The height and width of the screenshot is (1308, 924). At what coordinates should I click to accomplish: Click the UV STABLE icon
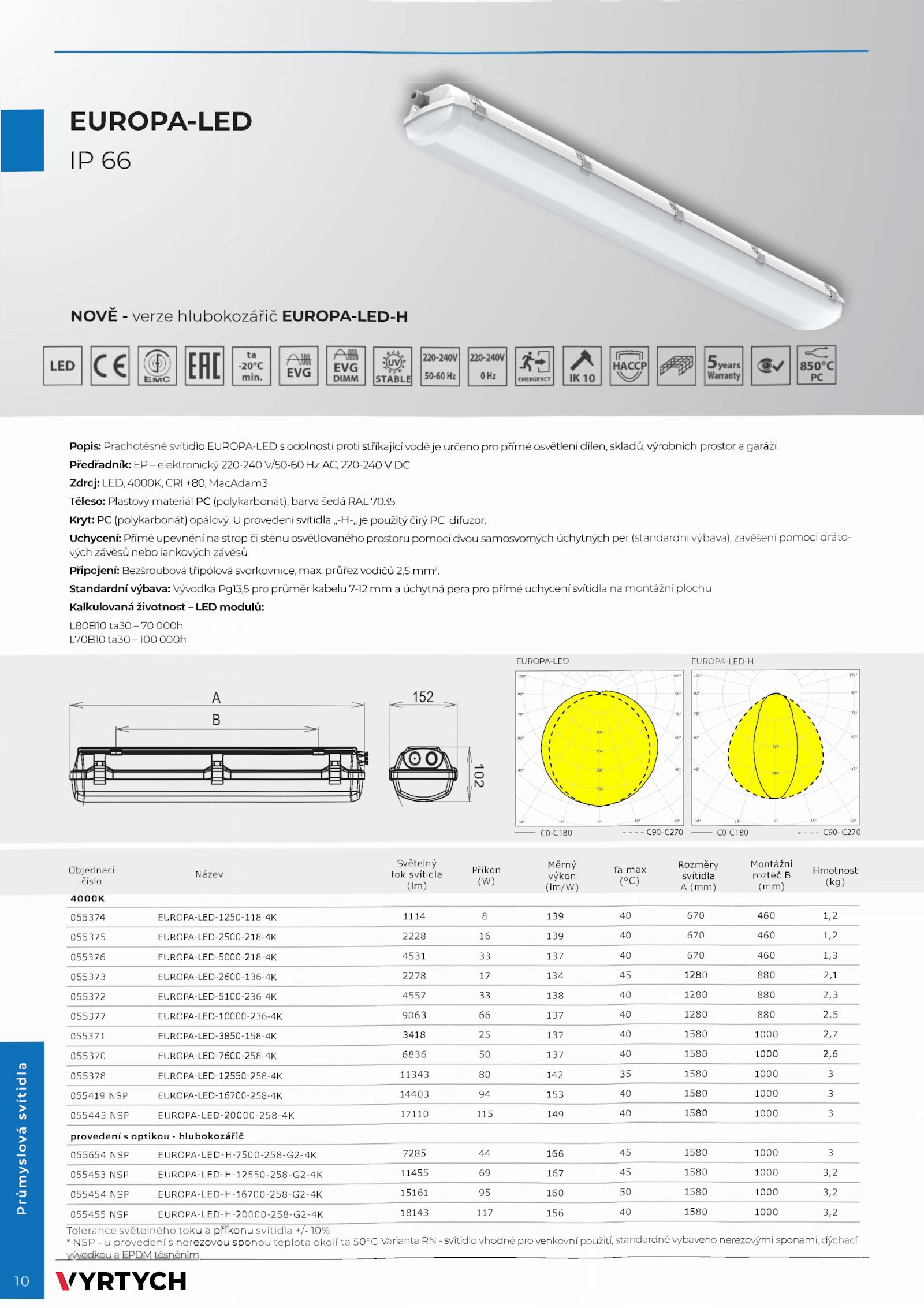(393, 366)
